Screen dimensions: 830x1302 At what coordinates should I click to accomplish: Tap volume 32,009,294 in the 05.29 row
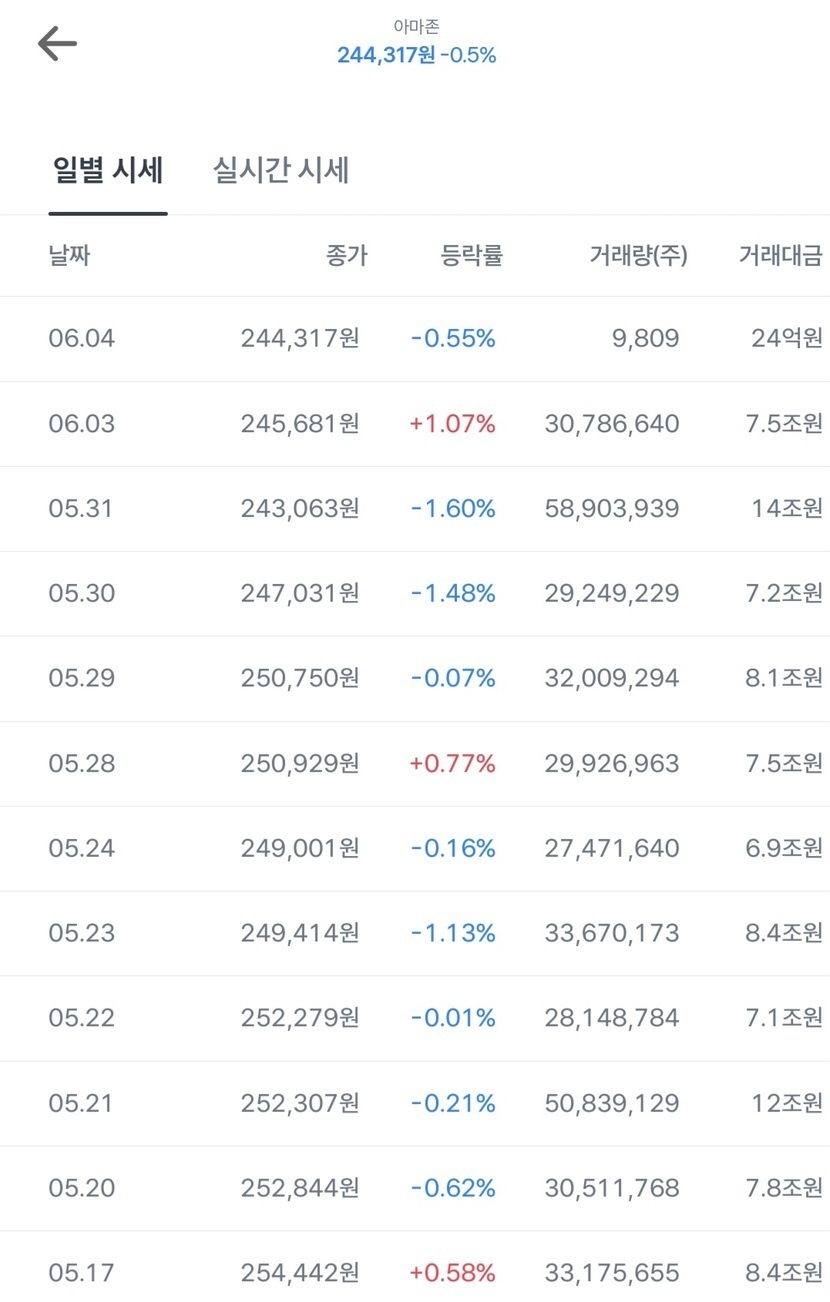pyautogui.click(x=612, y=679)
